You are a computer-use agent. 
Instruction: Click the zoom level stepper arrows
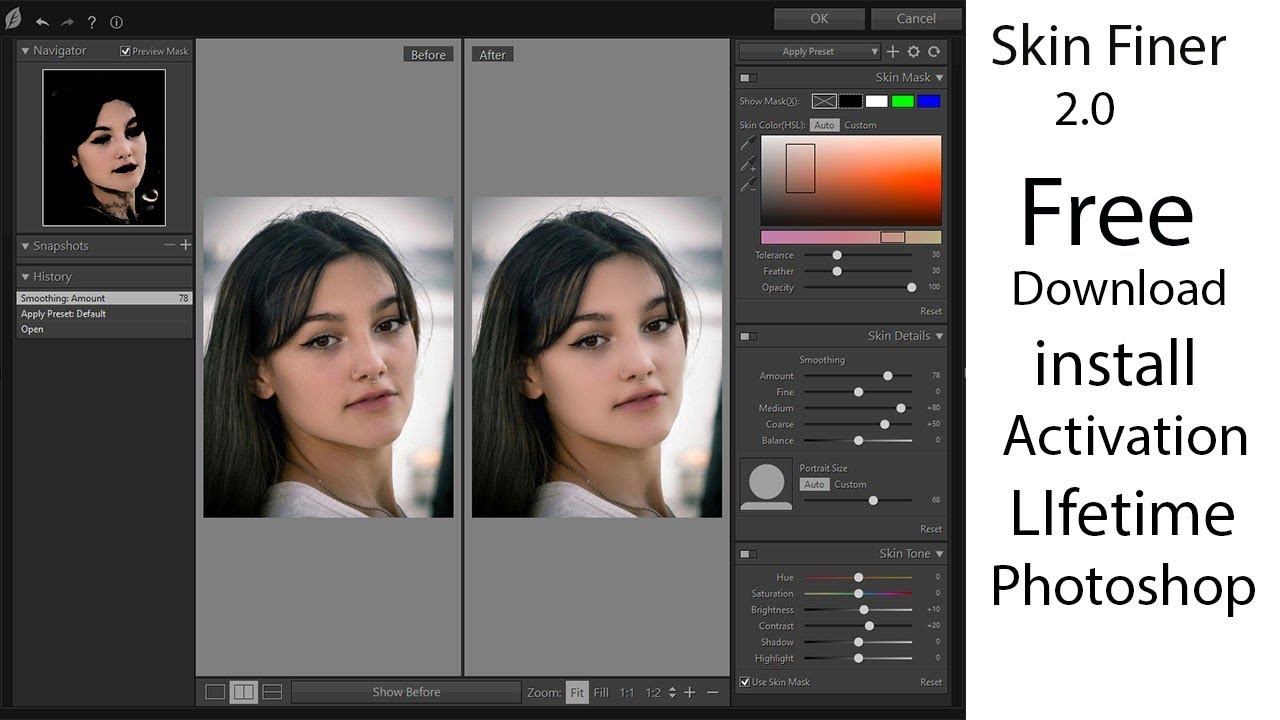[x=672, y=692]
